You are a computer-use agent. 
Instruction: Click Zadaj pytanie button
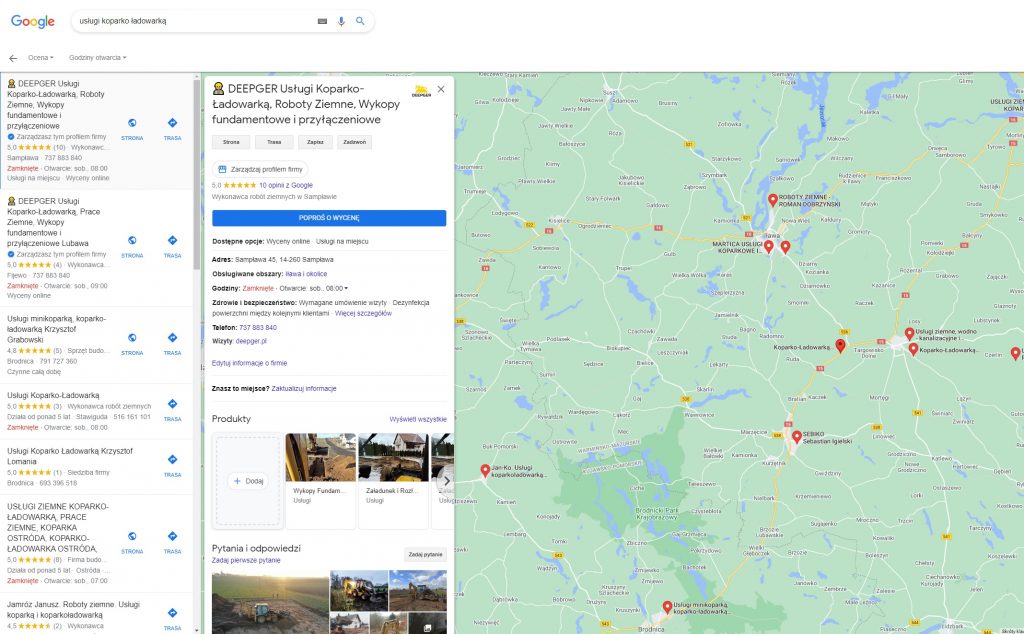[425, 554]
